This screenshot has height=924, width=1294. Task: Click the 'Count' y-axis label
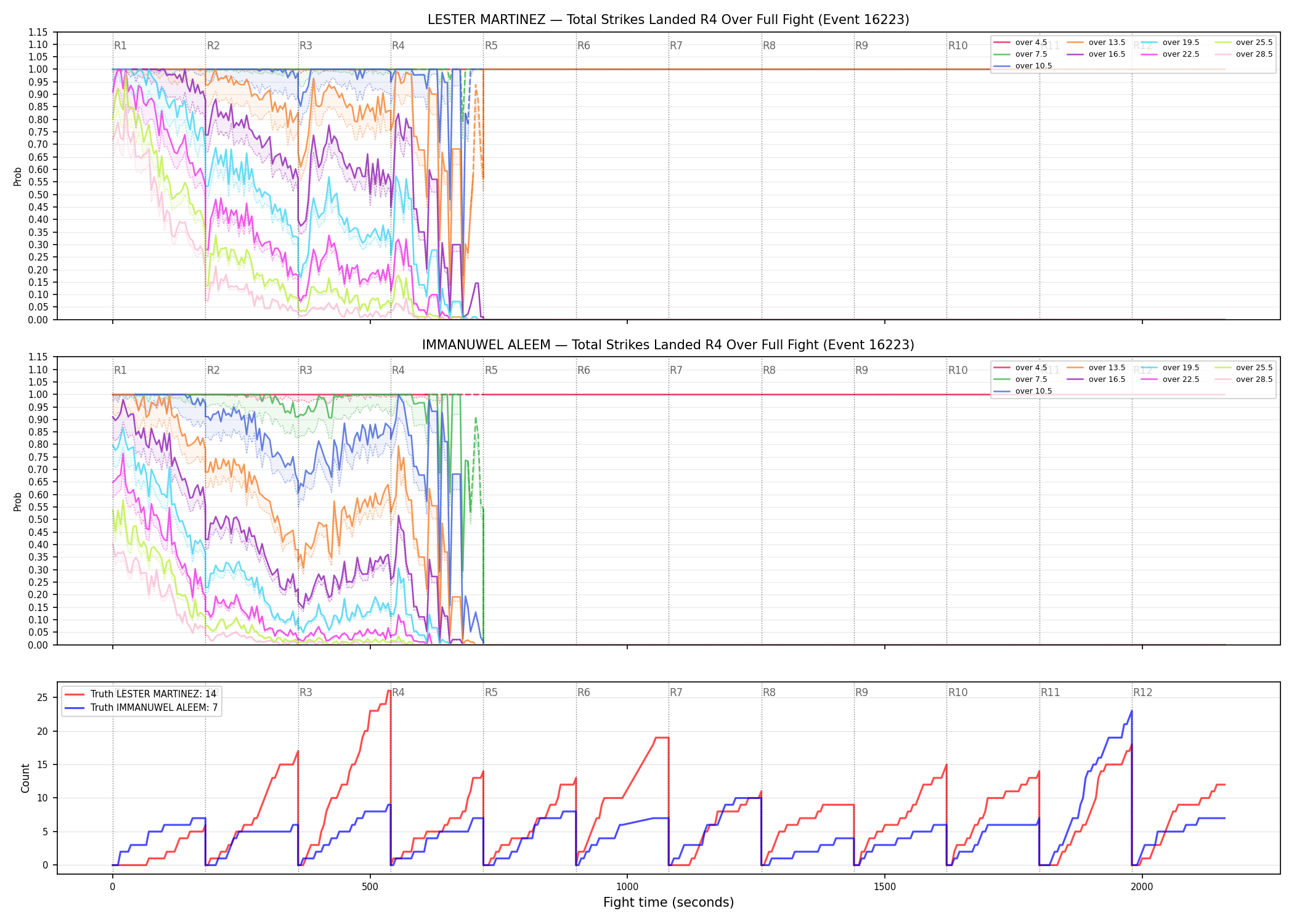pyautogui.click(x=25, y=778)
